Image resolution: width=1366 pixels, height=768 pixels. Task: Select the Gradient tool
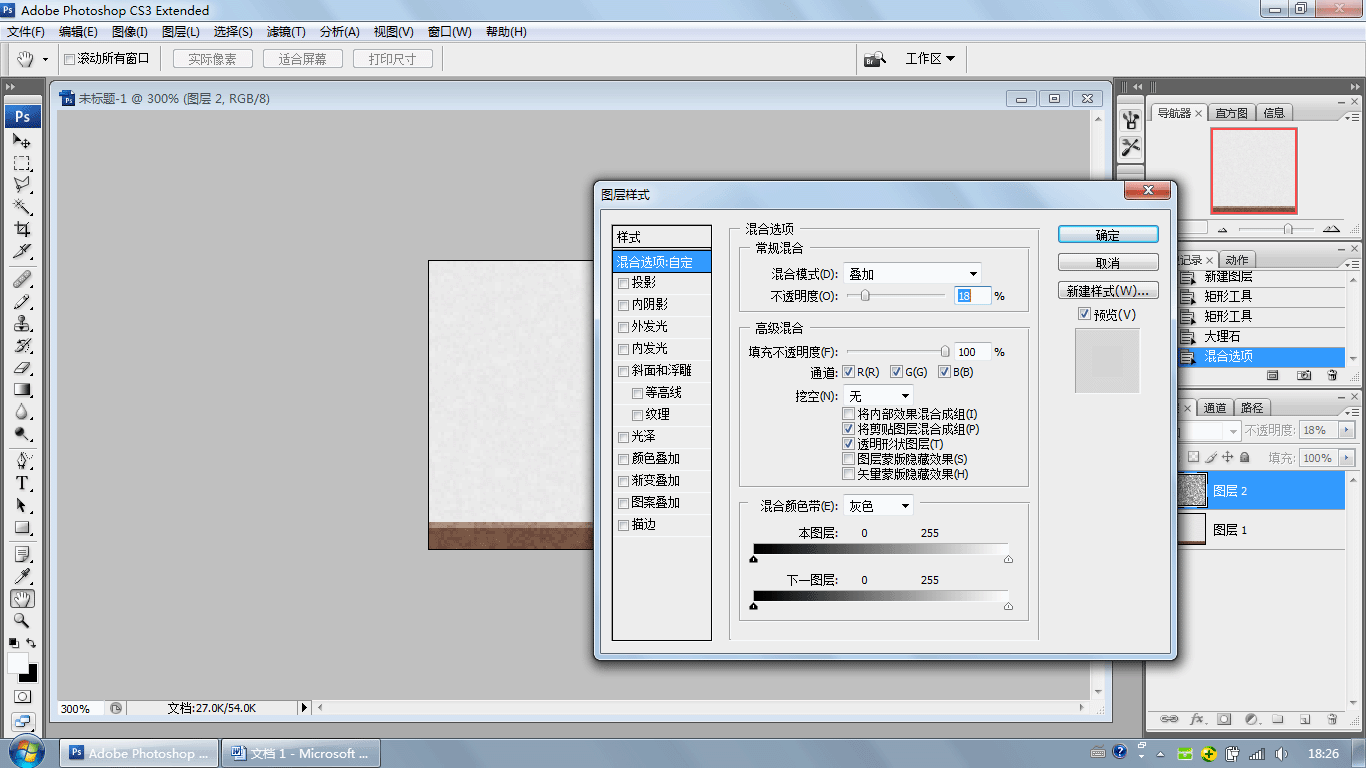tap(22, 389)
